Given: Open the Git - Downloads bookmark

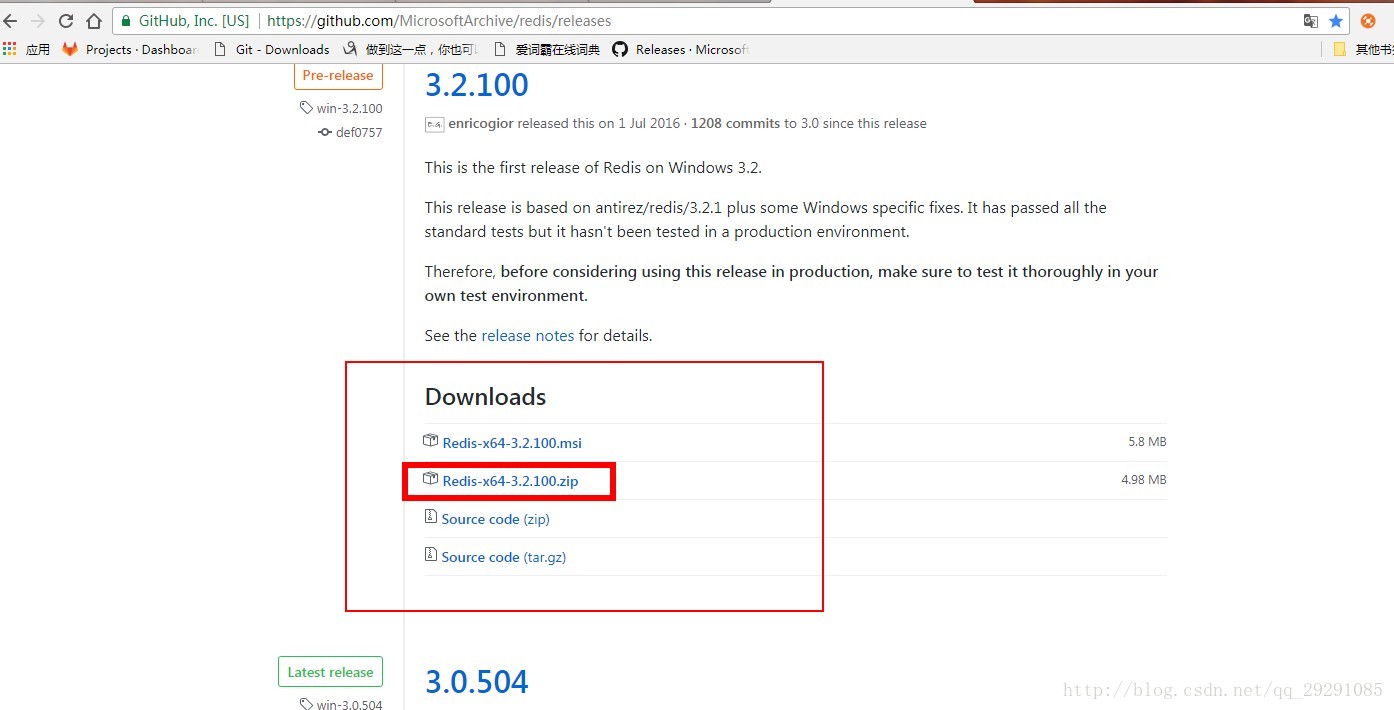Looking at the screenshot, I should [271, 49].
